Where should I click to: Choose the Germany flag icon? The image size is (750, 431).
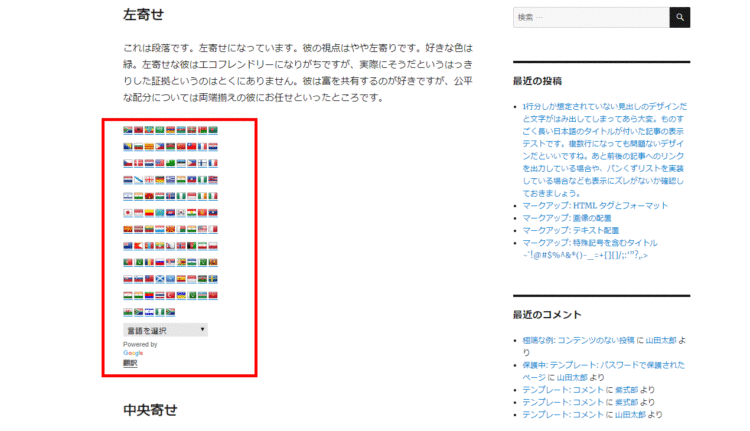point(160,179)
